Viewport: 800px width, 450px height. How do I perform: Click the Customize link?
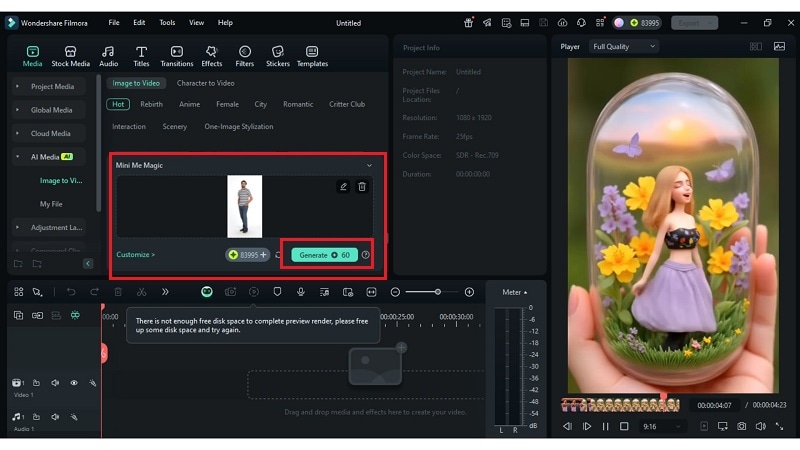[135, 255]
